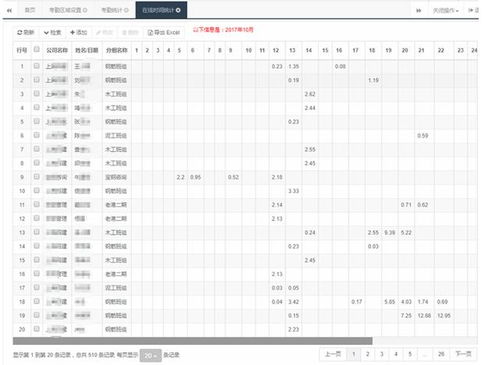Click the 5.85 cell in row 18

(389, 302)
